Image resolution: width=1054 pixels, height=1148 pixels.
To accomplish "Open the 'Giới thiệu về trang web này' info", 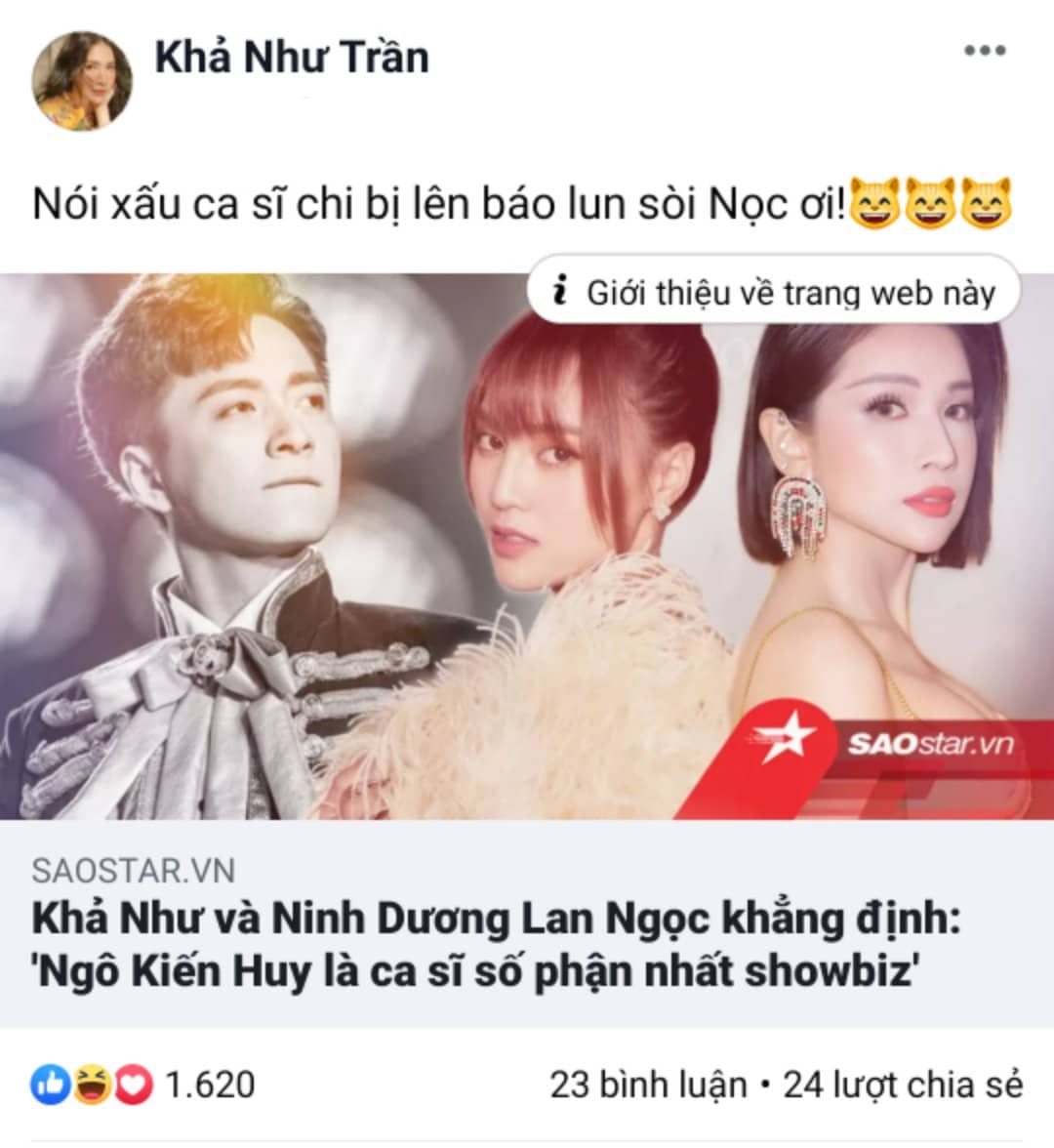I will (x=774, y=291).
